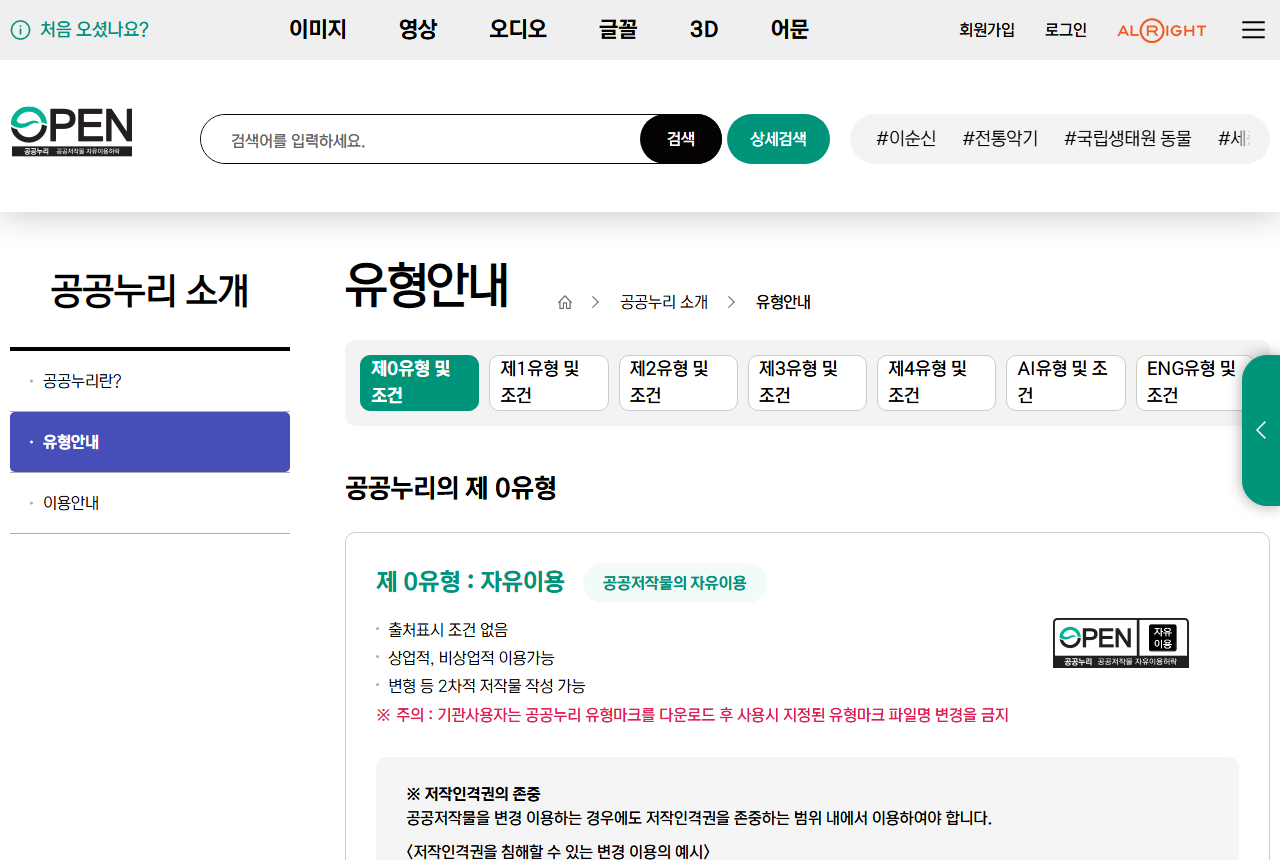Switch to the 제3유형 및 조건 tab
Screen dimensions: 1280x860
click(807, 383)
